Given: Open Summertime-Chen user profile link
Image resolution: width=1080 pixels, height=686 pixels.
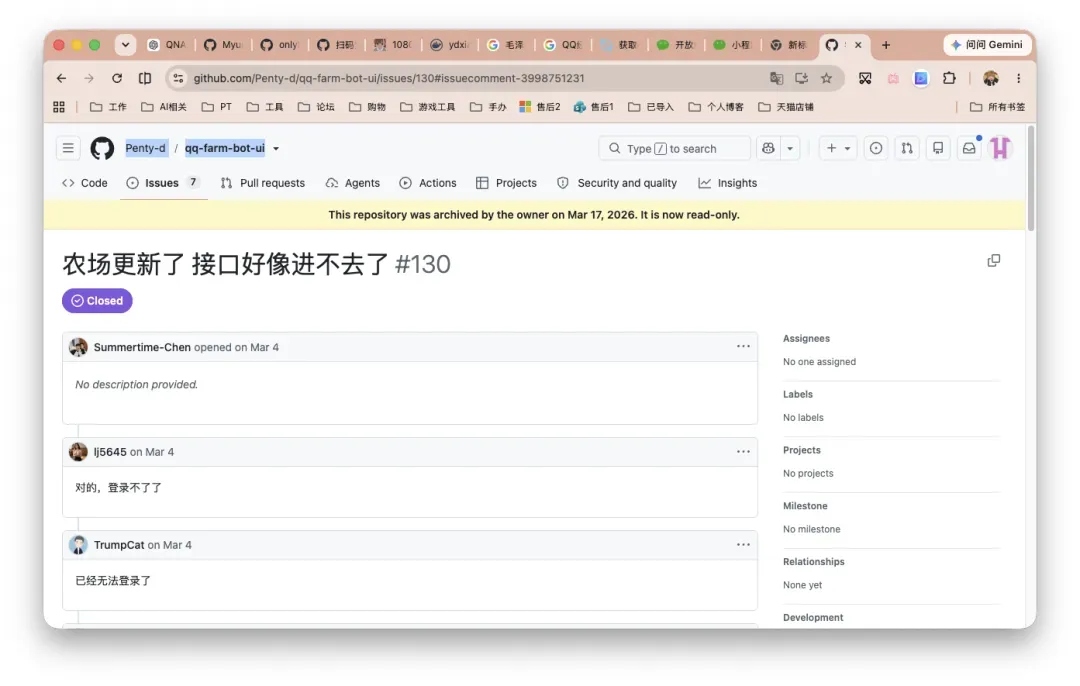Looking at the screenshot, I should pos(142,347).
